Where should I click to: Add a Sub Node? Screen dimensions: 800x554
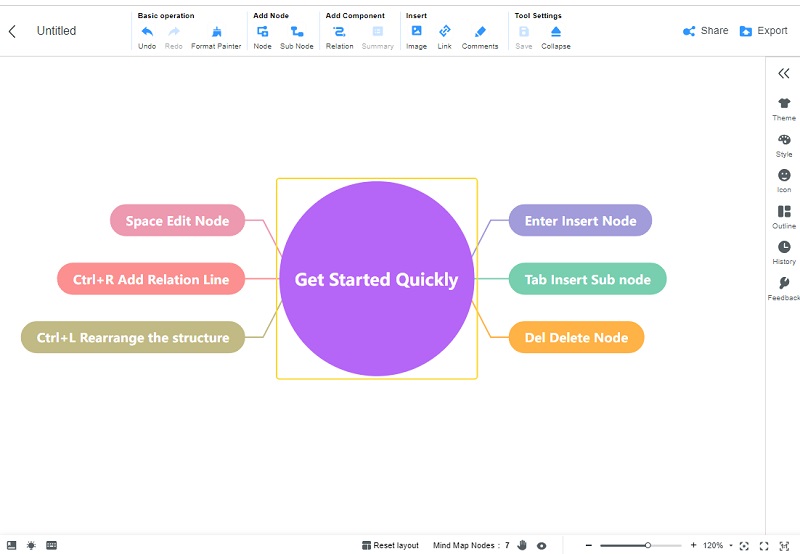click(296, 37)
